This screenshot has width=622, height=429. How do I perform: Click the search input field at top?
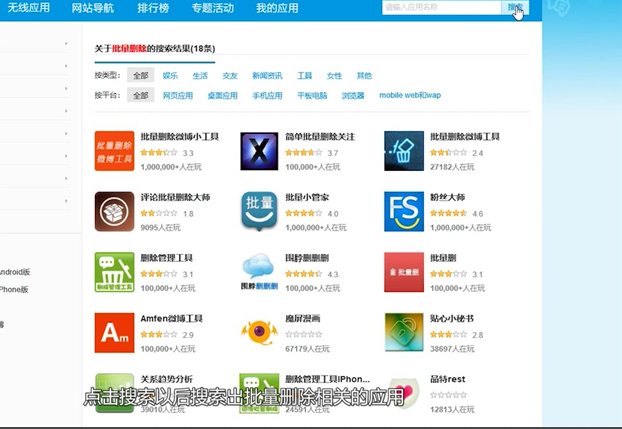pyautogui.click(x=442, y=7)
